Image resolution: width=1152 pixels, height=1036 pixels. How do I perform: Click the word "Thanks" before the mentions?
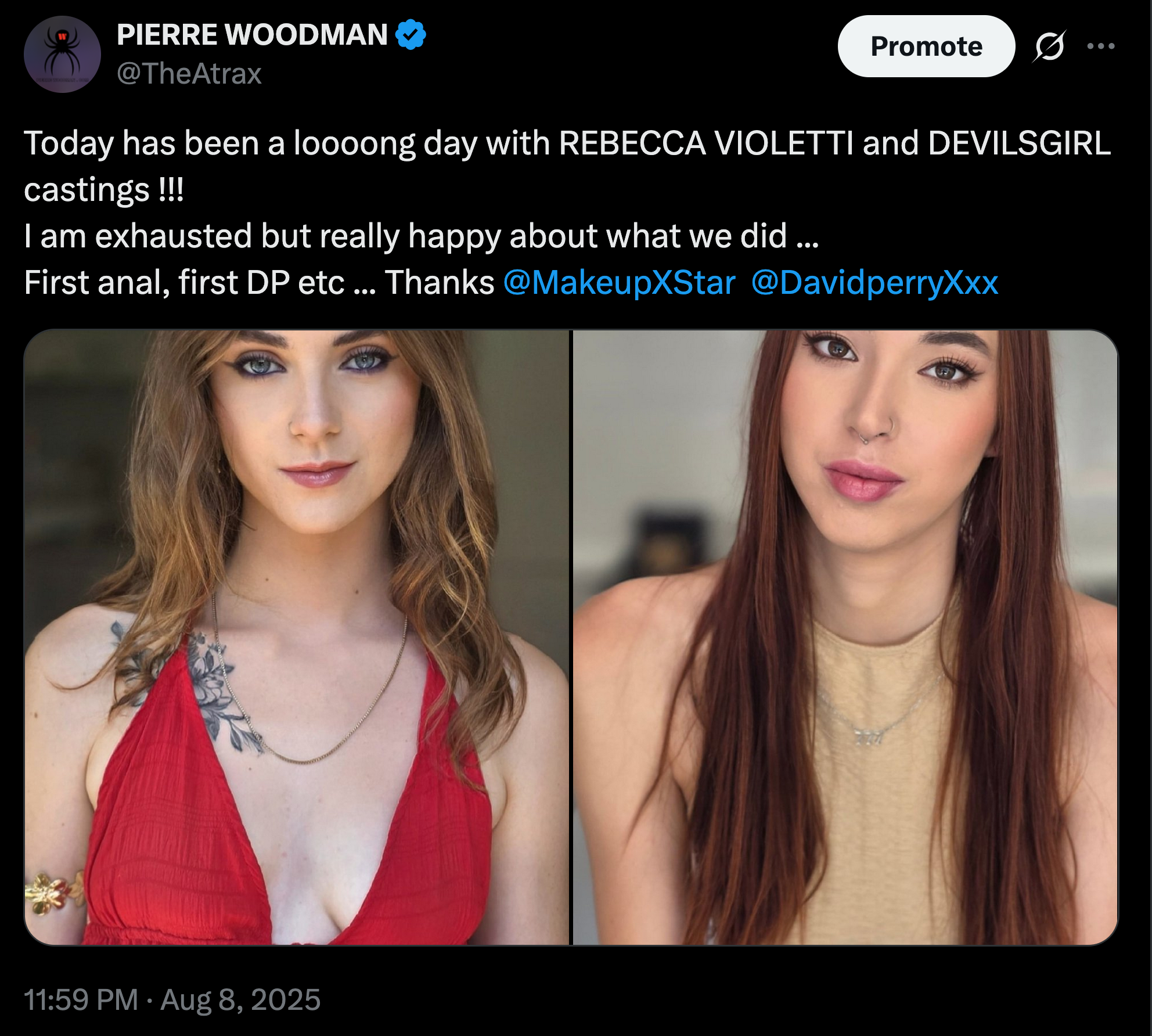click(x=440, y=283)
